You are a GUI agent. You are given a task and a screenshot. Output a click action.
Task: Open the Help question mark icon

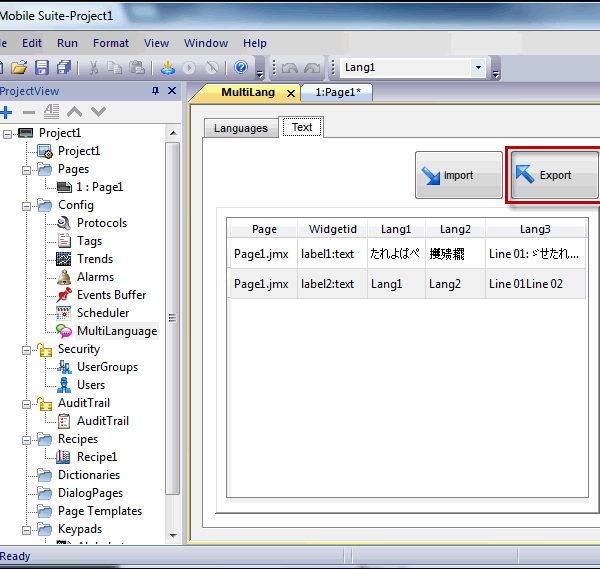click(x=241, y=68)
